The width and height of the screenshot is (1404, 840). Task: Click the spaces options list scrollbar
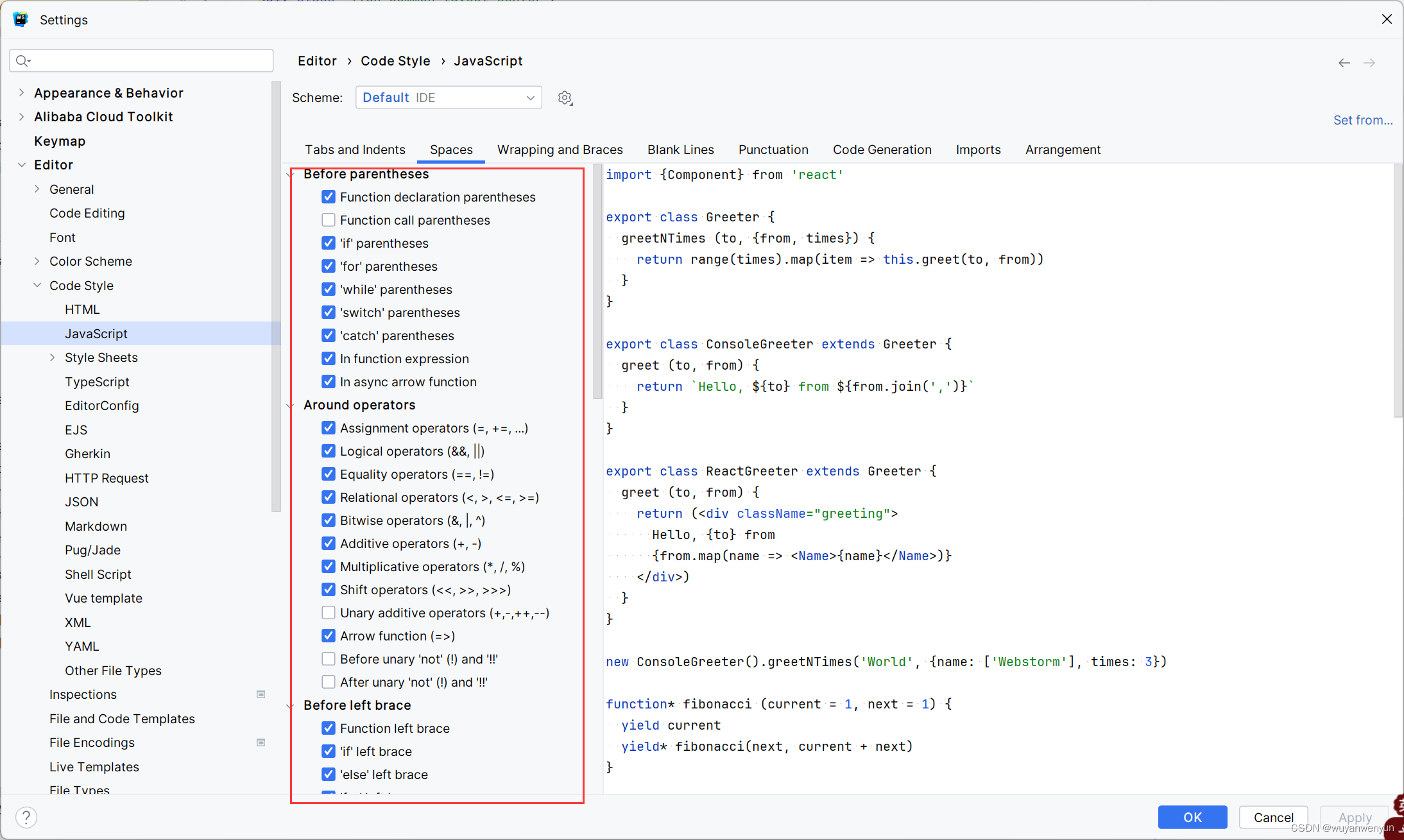(597, 282)
